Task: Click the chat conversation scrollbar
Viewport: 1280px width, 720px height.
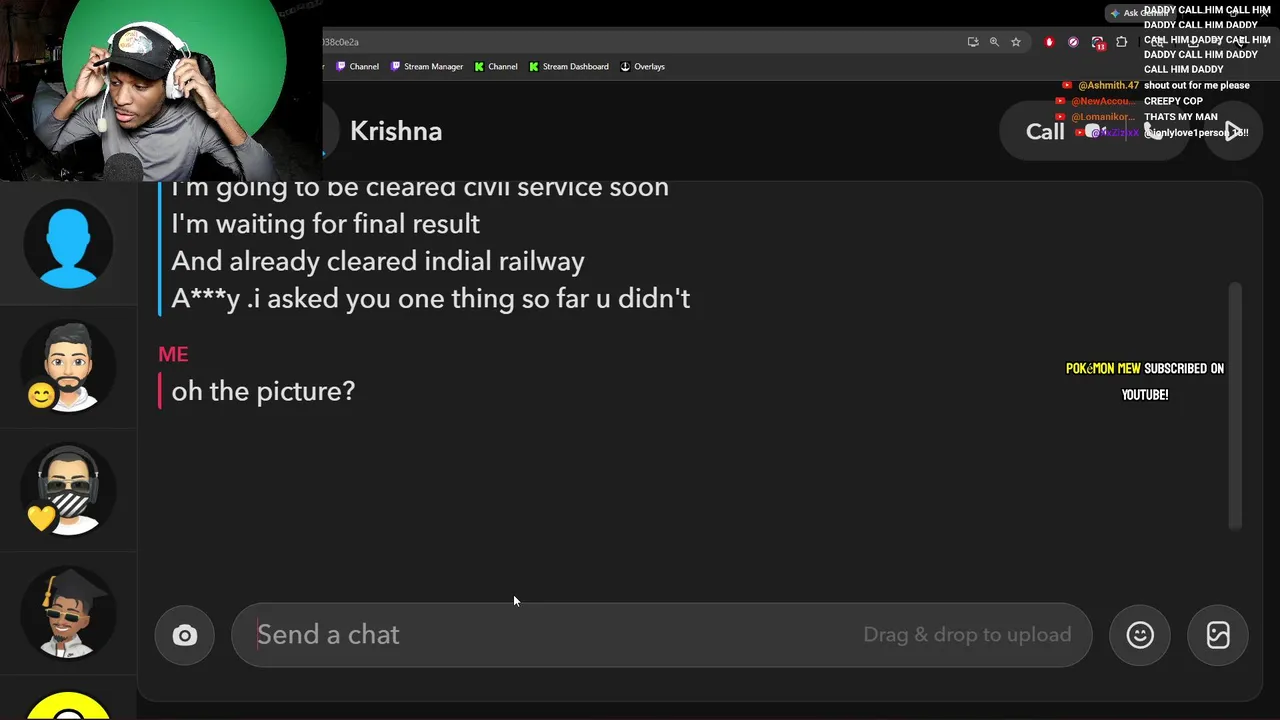Action: [1236, 405]
